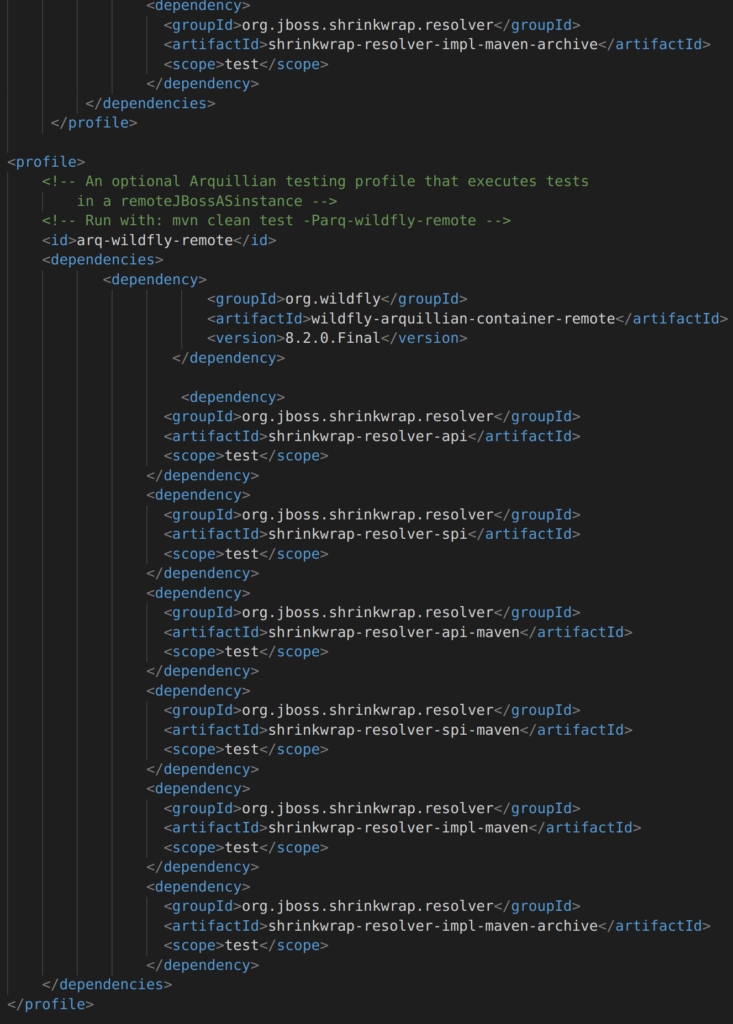Click the last shrinkwrap-resolver-impl-maven-archive artifactId

[x=433, y=926]
